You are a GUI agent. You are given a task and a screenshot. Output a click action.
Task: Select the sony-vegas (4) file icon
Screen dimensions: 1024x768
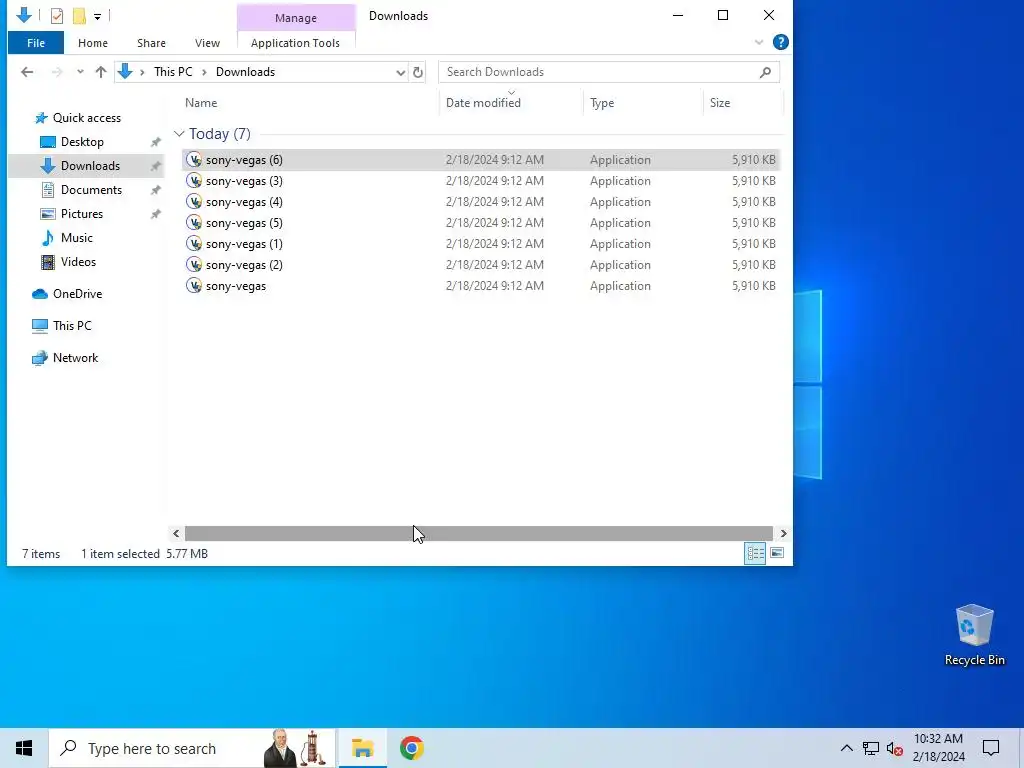coord(194,201)
